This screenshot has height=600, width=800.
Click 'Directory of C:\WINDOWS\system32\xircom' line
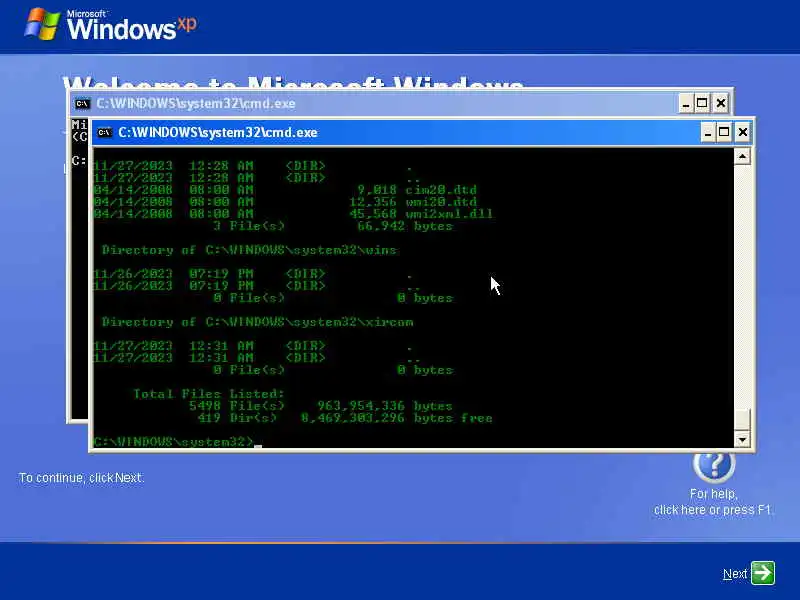[257, 322]
